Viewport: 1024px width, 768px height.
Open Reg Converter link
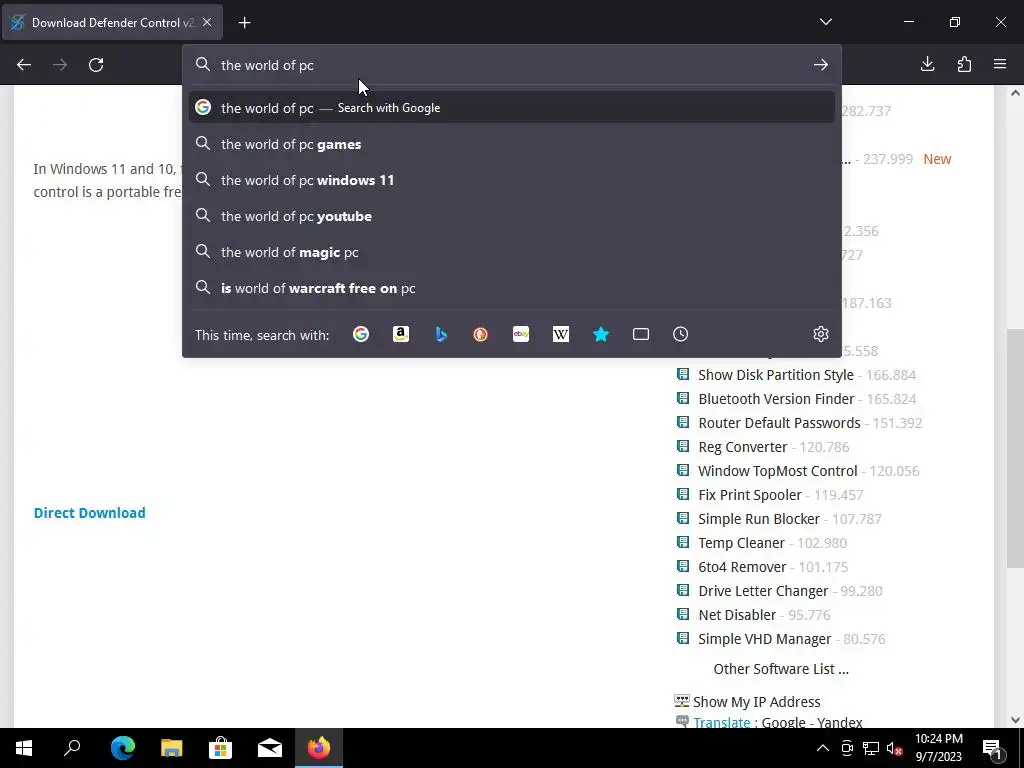pyautogui.click(x=743, y=447)
